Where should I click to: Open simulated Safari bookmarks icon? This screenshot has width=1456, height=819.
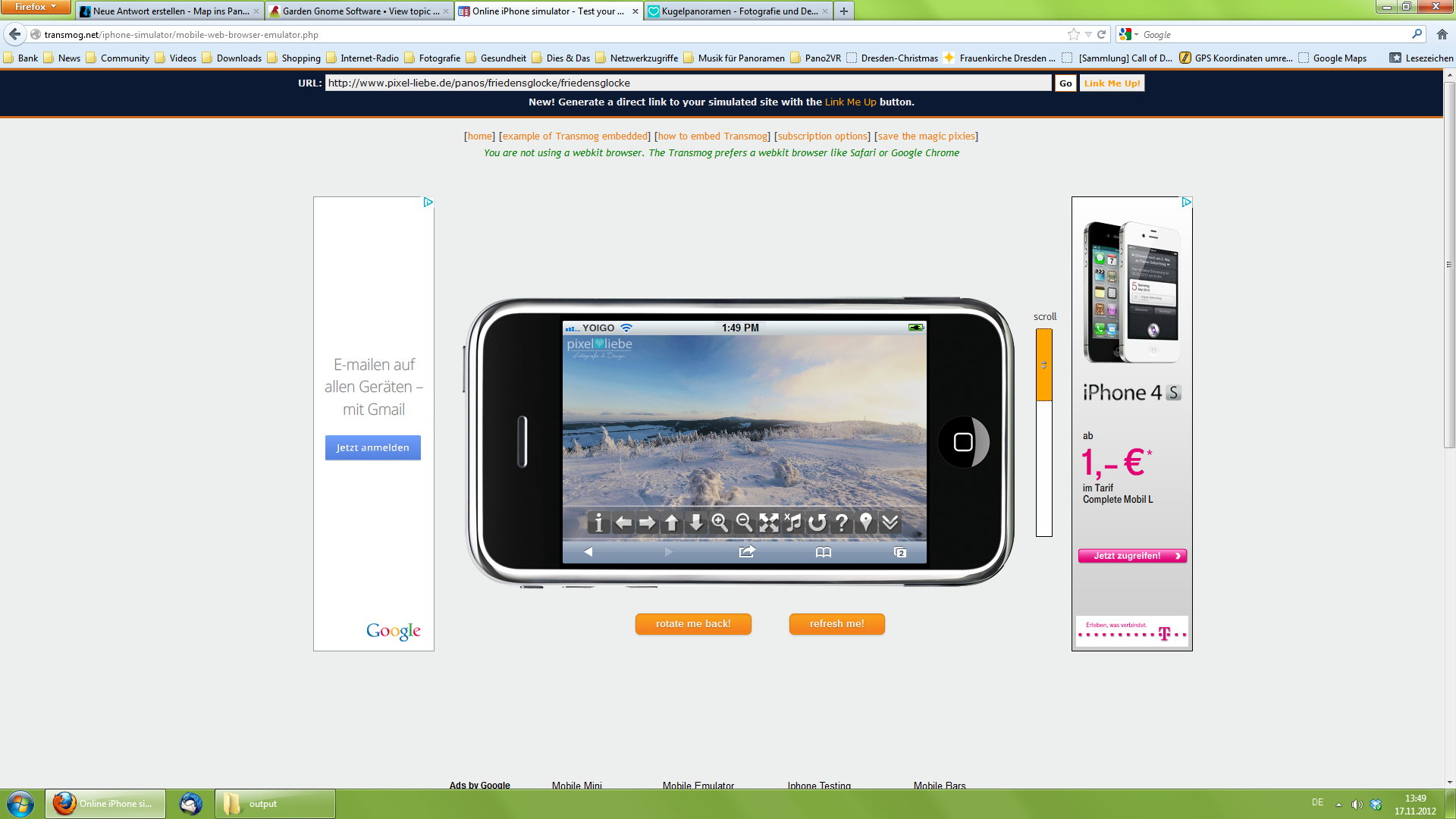click(823, 552)
